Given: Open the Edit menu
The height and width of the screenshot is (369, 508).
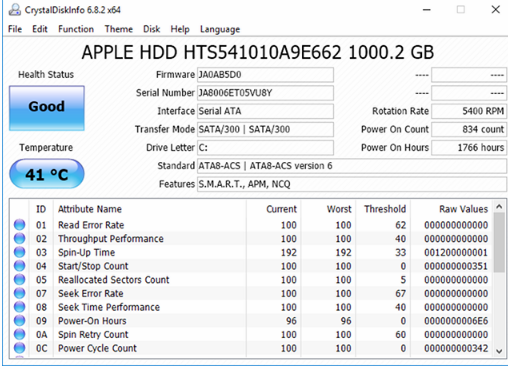Looking at the screenshot, I should click(40, 29).
